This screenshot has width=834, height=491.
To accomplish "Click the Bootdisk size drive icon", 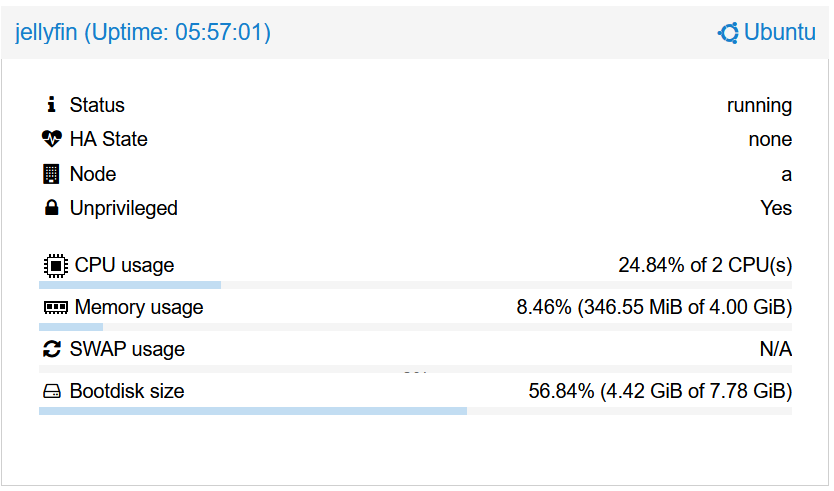I will (x=52, y=391).
